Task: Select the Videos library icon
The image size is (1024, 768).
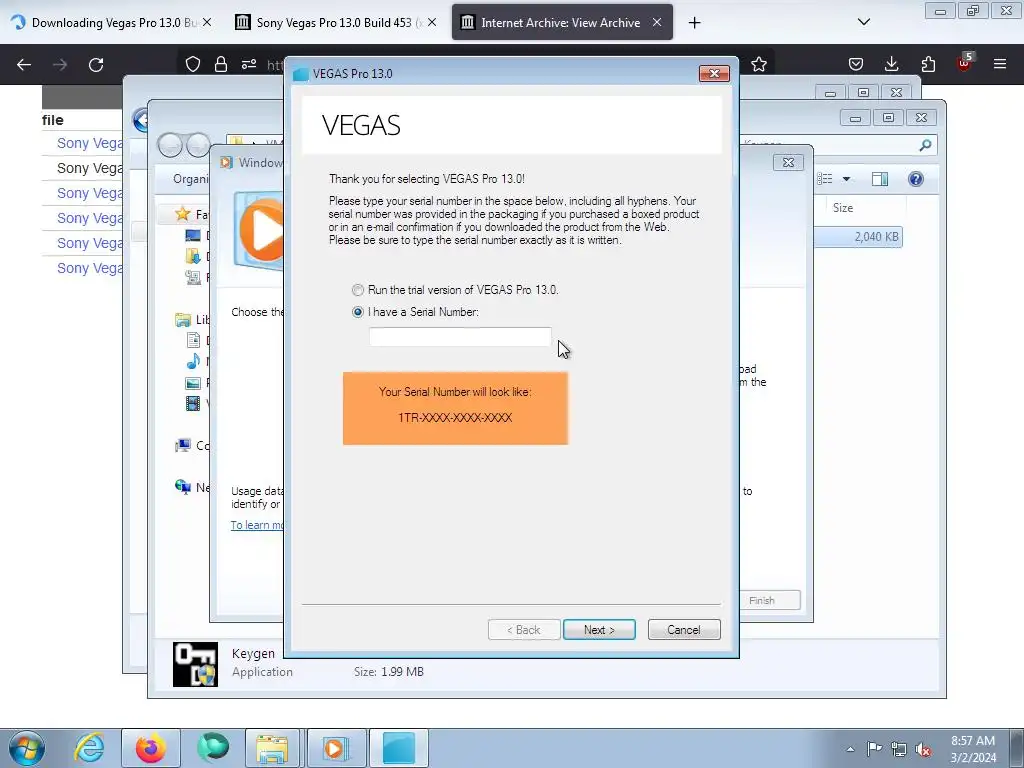Action: click(x=193, y=404)
